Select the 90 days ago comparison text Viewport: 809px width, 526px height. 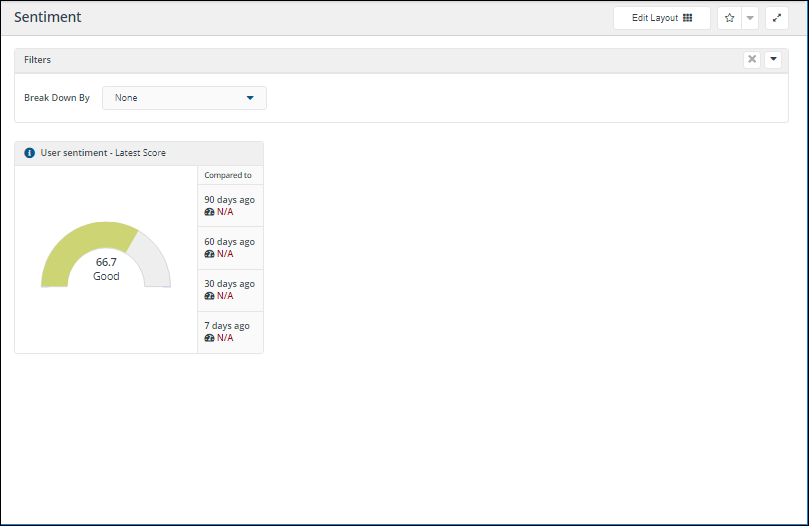[x=229, y=200]
